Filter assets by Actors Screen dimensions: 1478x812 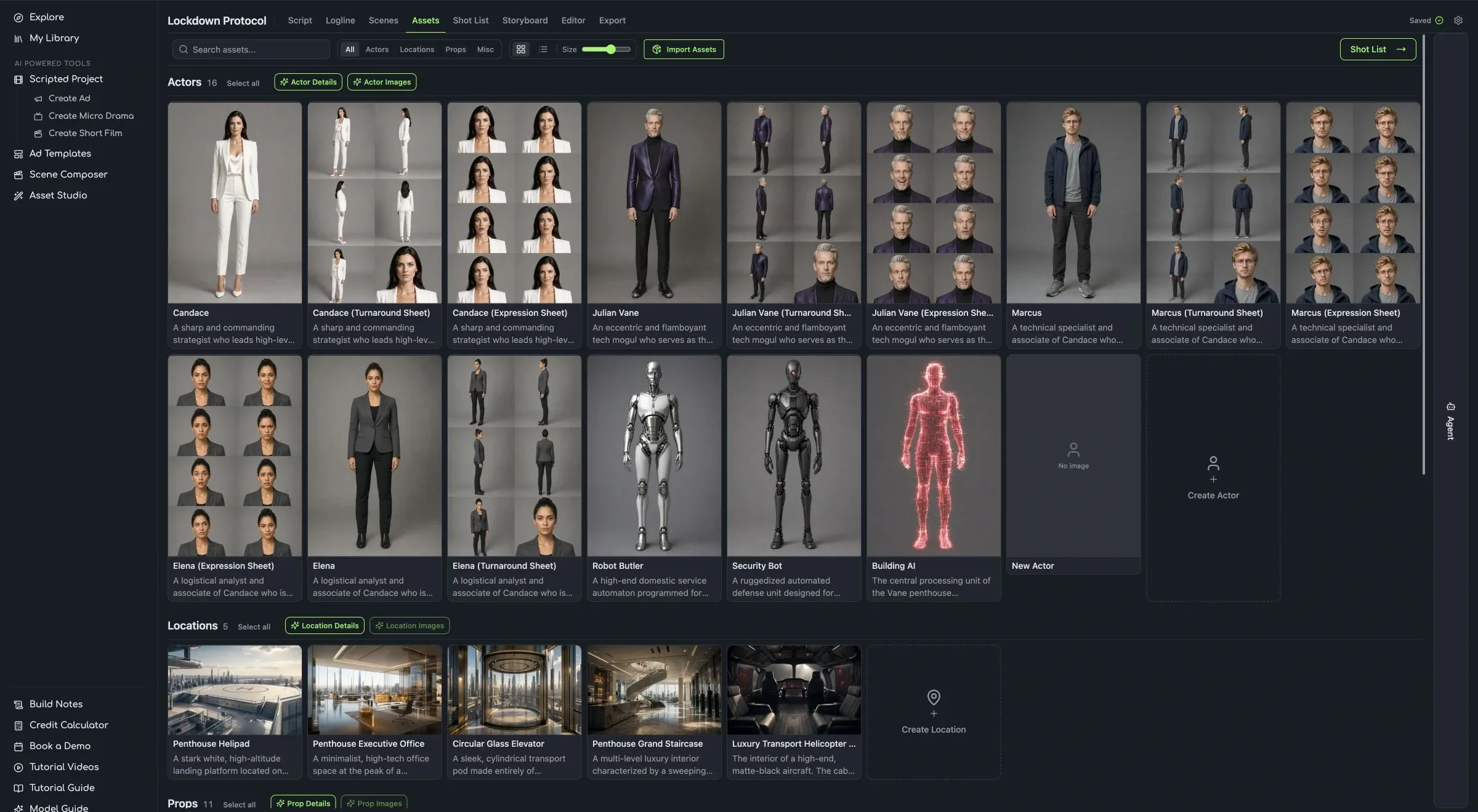click(x=377, y=49)
